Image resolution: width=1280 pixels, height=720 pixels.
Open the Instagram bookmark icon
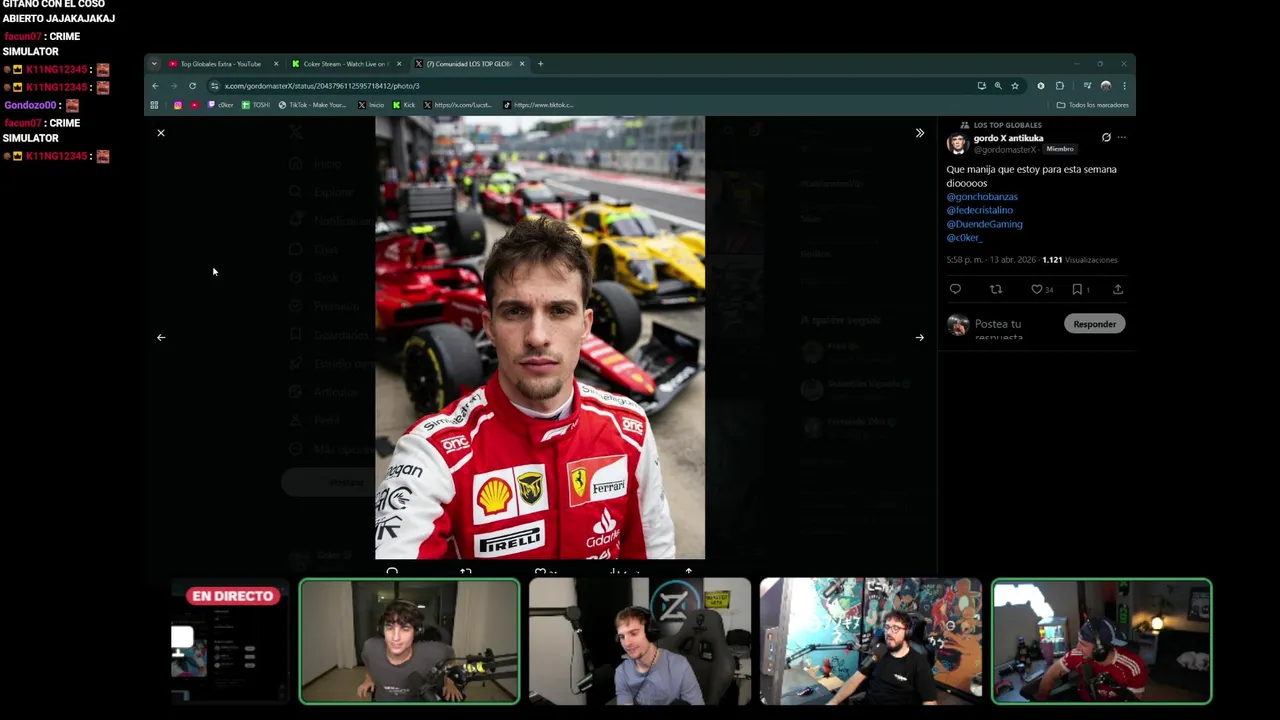click(178, 105)
